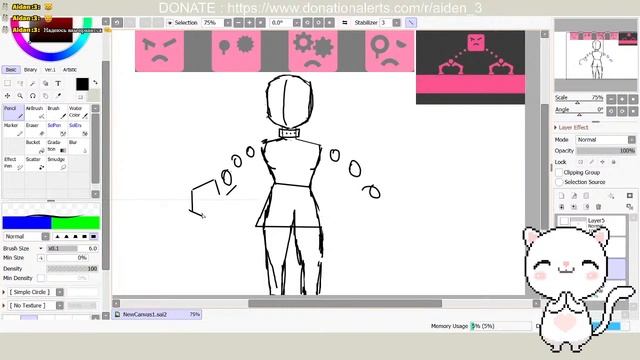Image resolution: width=640 pixels, height=360 pixels.
Task: Click navigator reset angle button
Action: (633, 111)
